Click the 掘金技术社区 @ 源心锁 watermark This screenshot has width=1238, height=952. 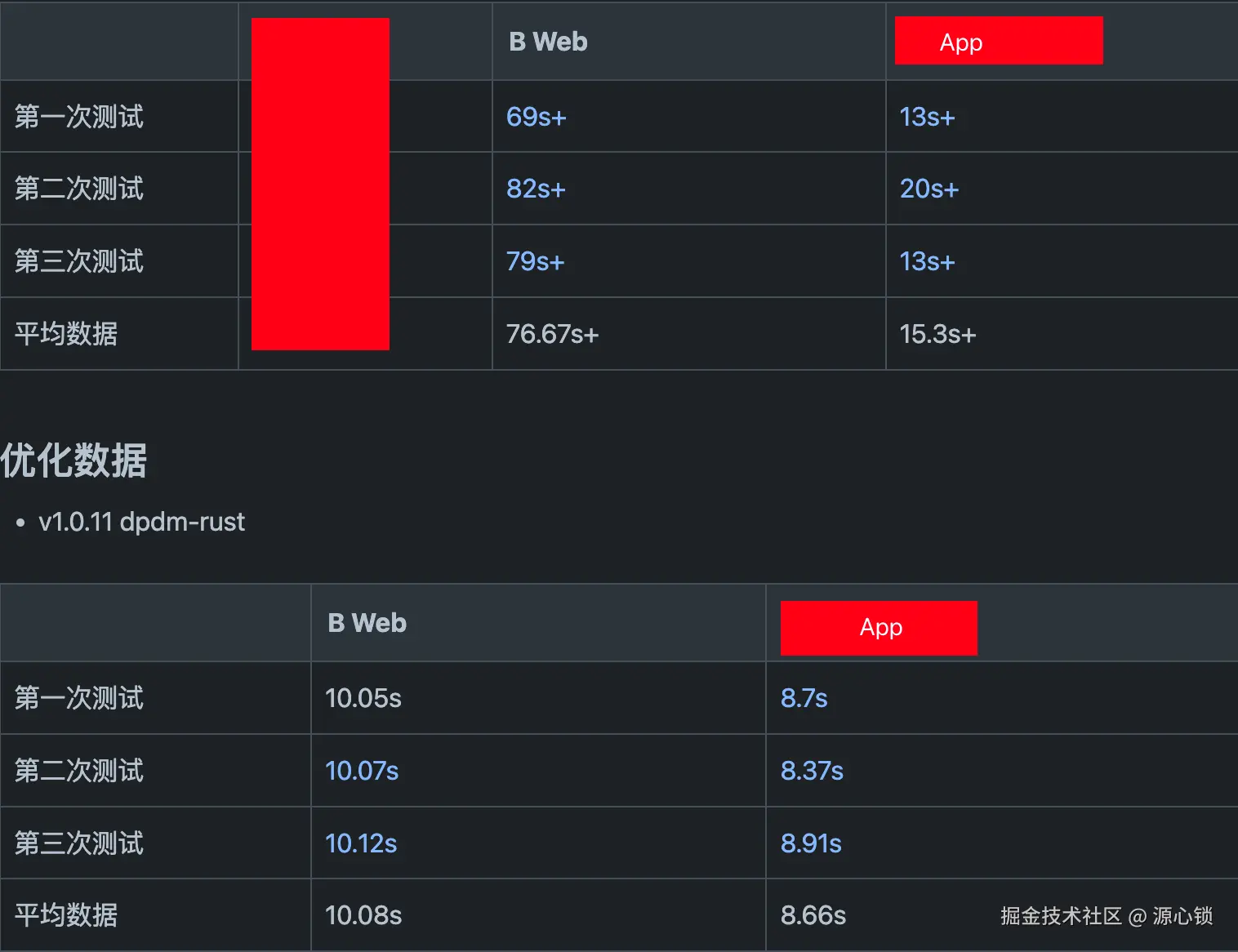[x=1106, y=916]
